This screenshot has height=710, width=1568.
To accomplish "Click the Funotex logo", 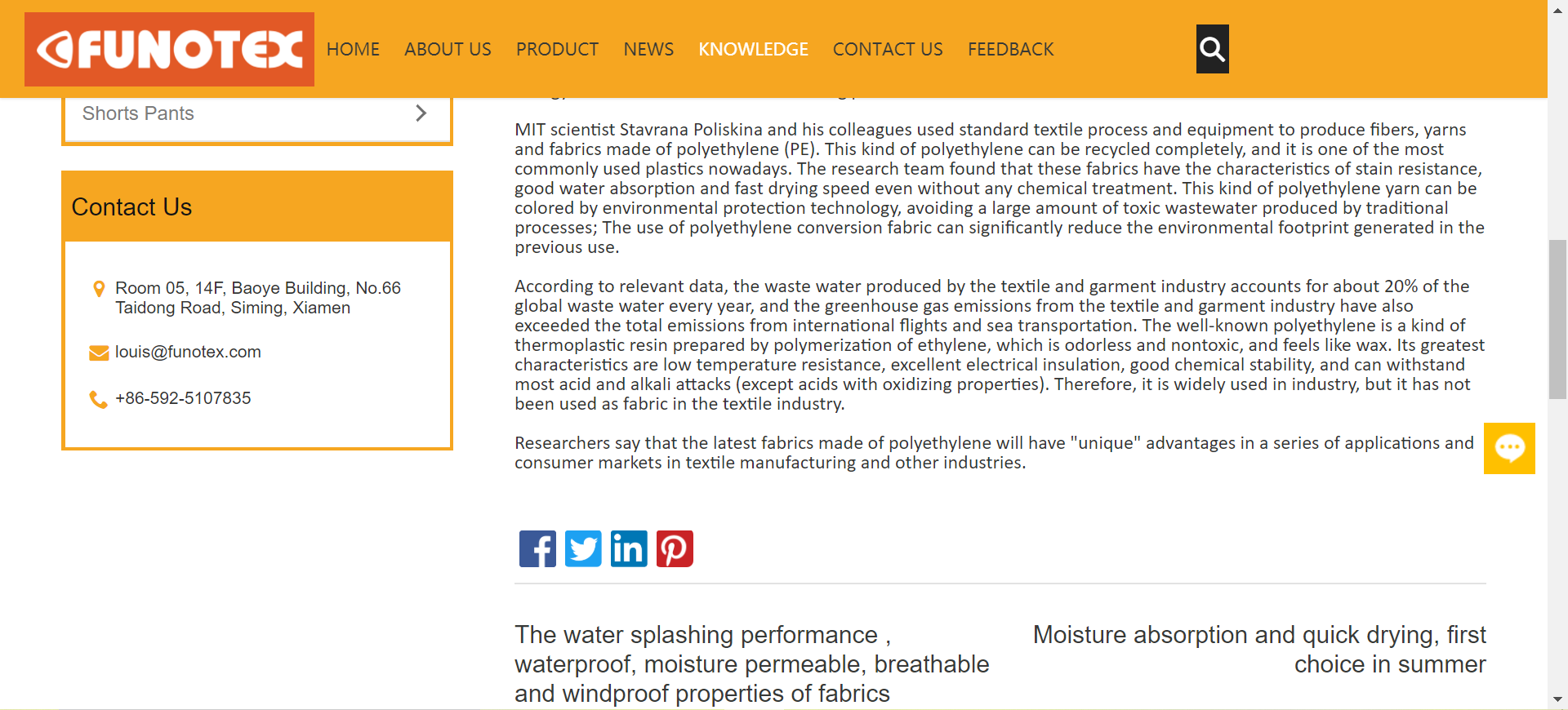I will 169,49.
